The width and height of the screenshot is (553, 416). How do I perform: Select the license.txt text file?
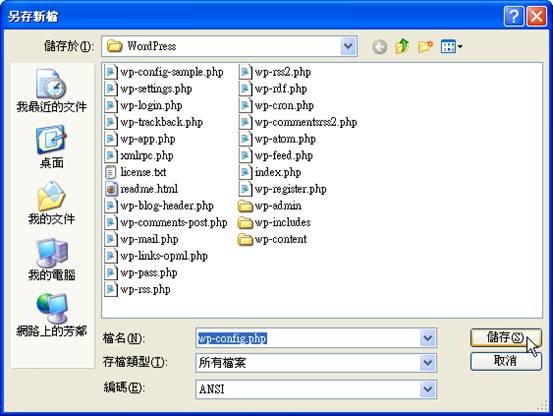[x=135, y=172]
